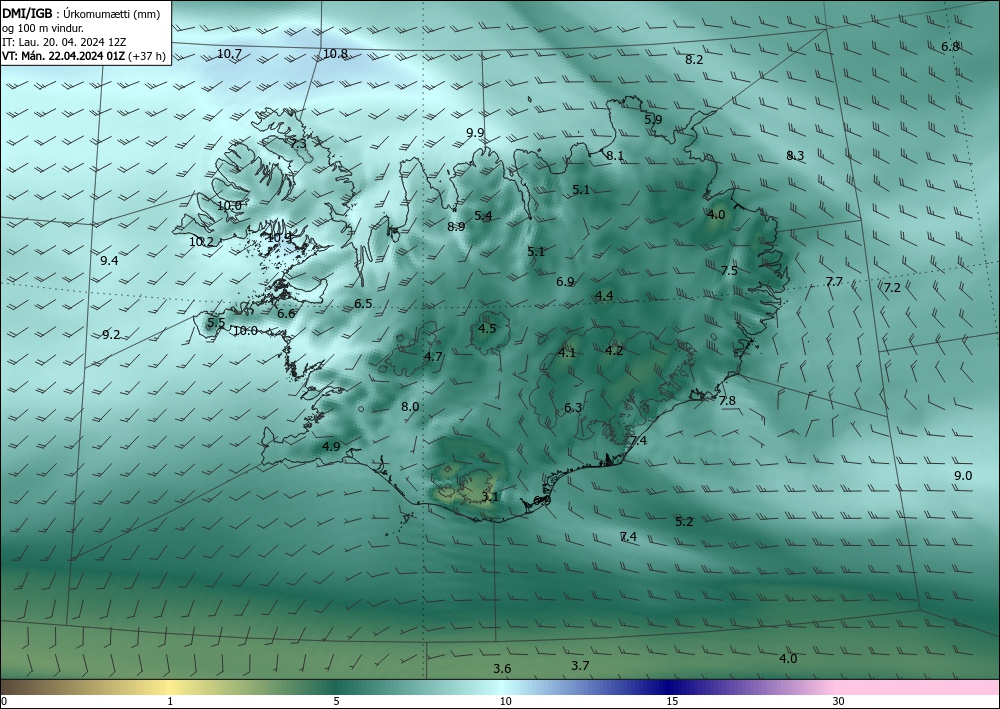
Task: Click the 8.3 value label
Action: coord(795,156)
